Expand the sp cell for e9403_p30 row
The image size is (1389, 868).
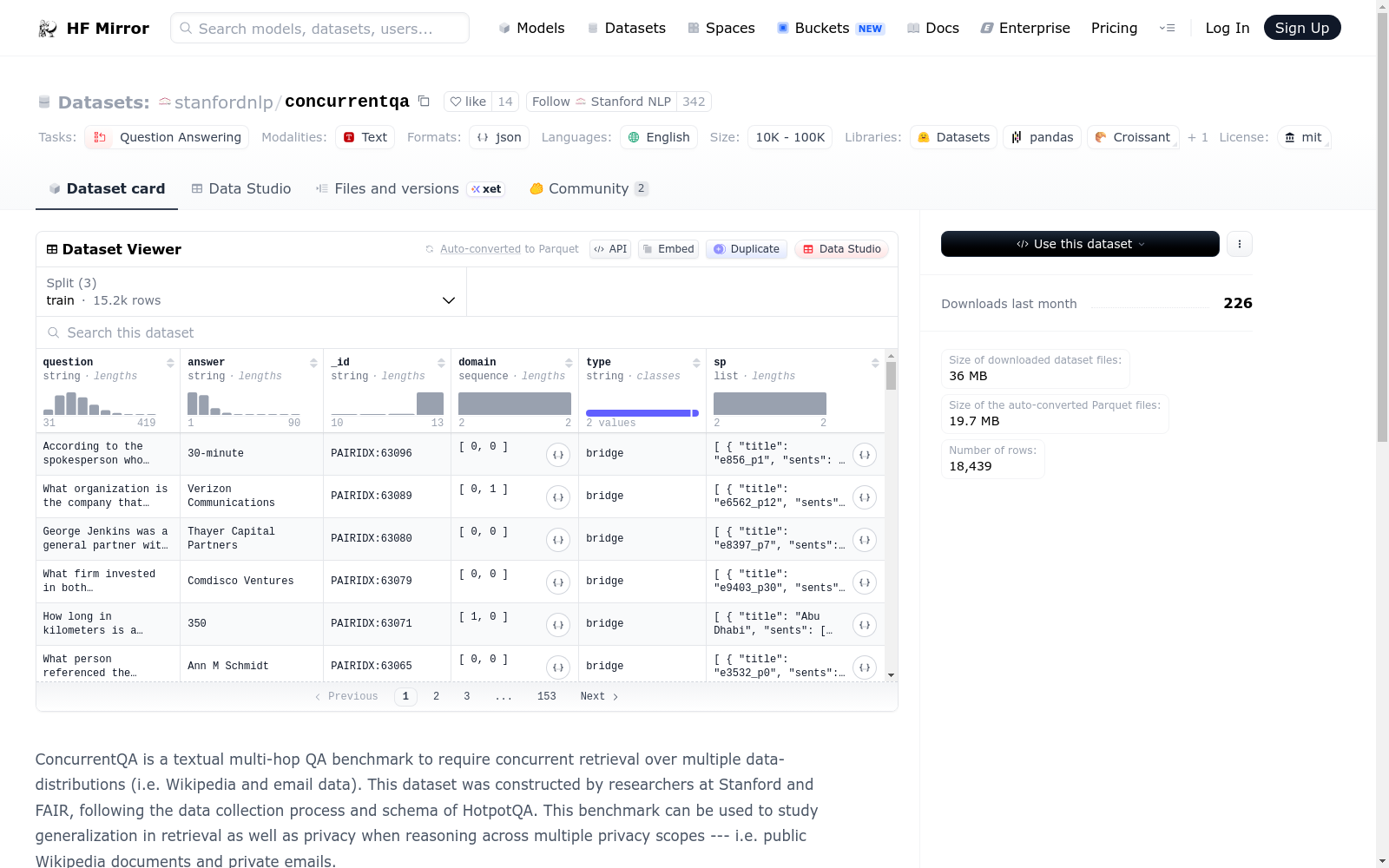pos(865,582)
